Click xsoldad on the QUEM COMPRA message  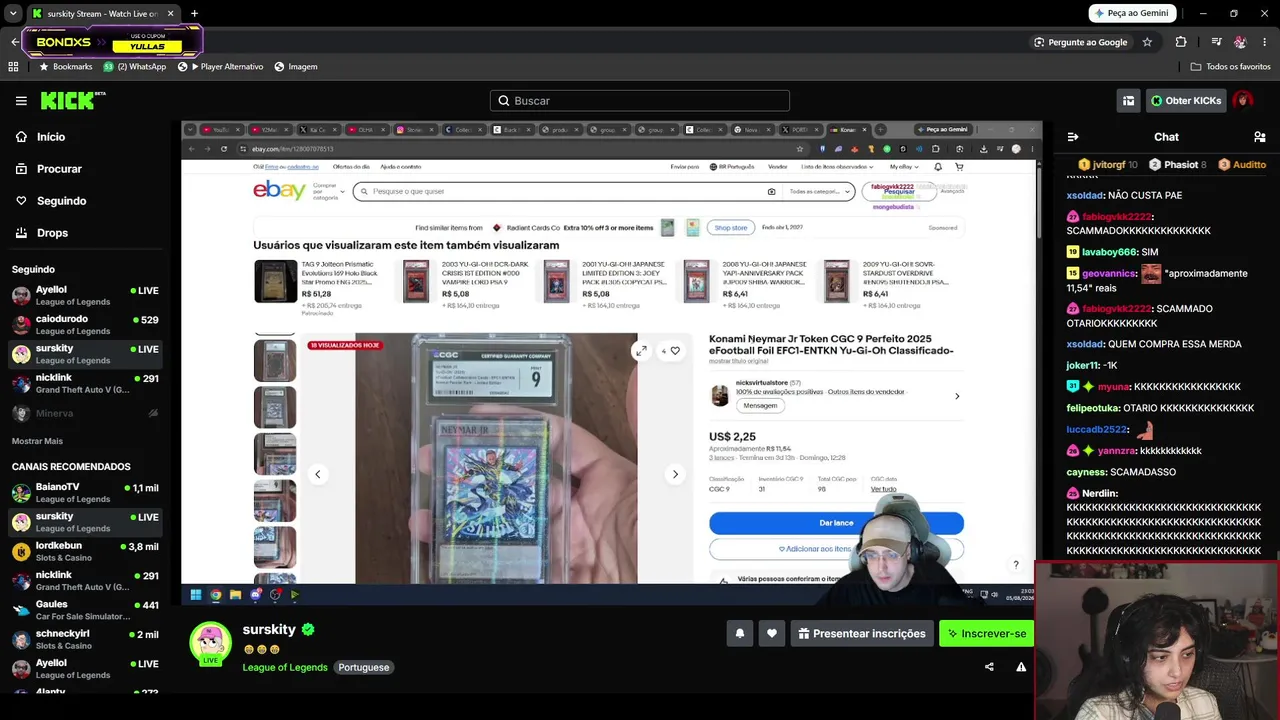1085,344
